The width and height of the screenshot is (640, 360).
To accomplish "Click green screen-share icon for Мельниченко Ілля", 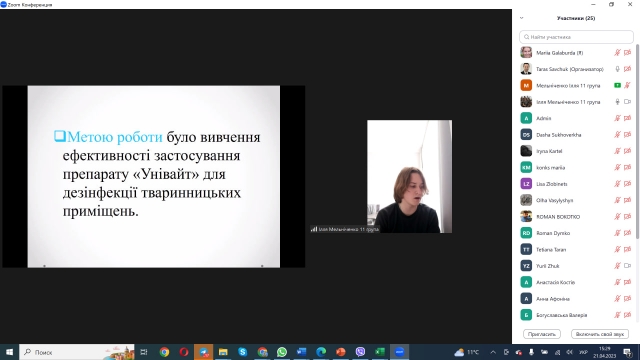I will pyautogui.click(x=617, y=85).
